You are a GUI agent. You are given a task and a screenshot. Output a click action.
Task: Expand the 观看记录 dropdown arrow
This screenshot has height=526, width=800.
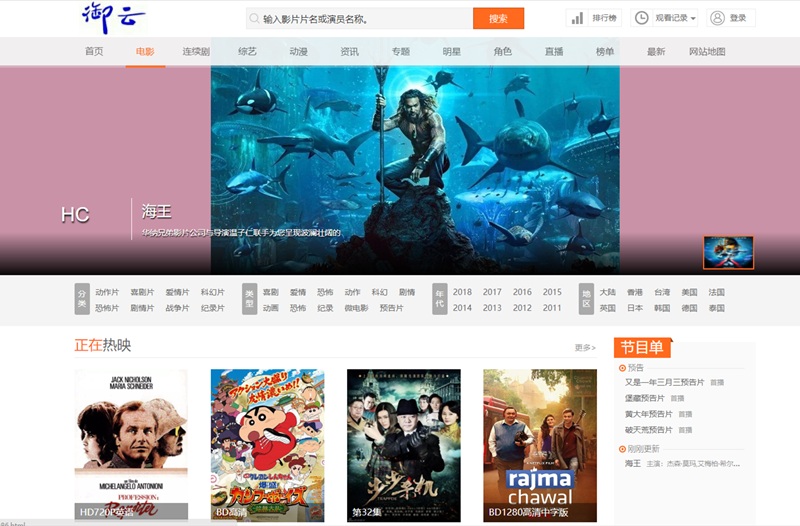[693, 19]
